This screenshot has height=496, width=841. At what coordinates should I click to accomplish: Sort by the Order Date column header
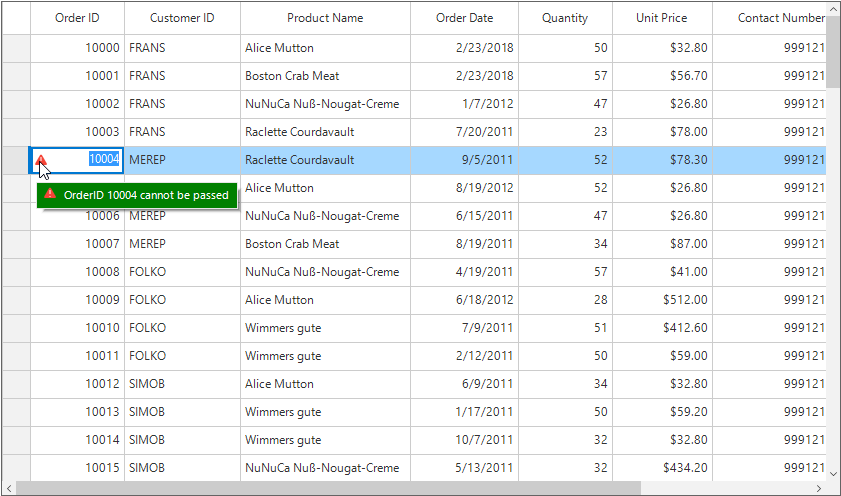(x=464, y=18)
